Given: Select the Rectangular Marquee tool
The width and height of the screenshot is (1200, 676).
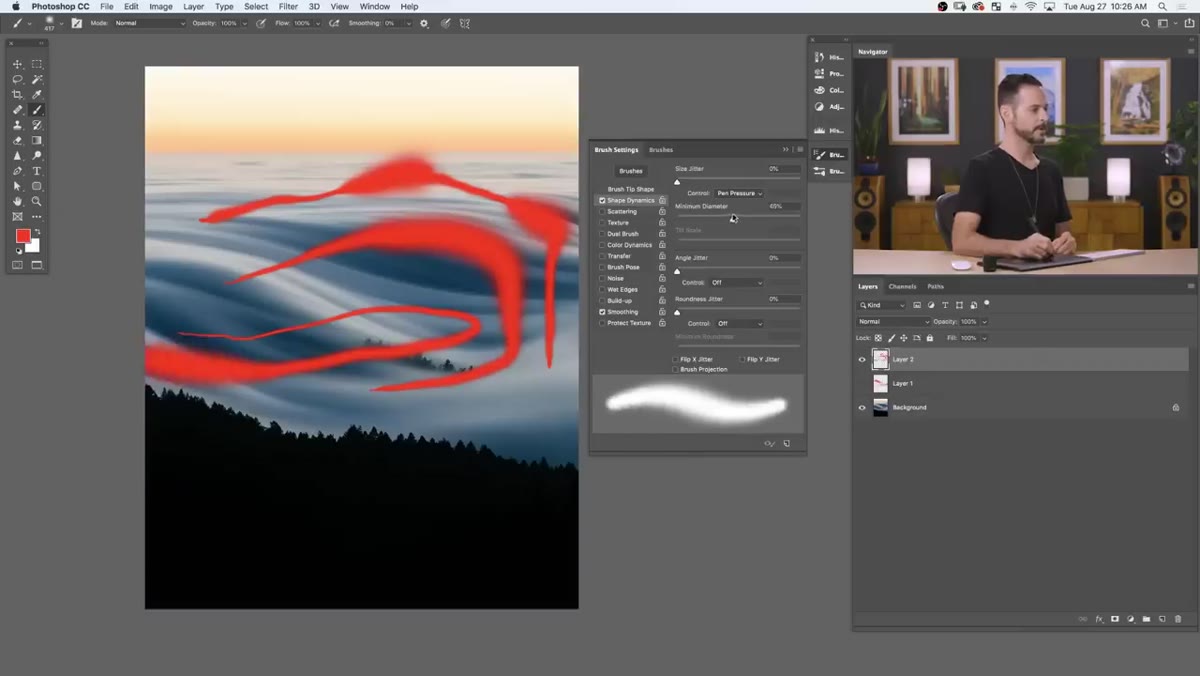Looking at the screenshot, I should 37,64.
